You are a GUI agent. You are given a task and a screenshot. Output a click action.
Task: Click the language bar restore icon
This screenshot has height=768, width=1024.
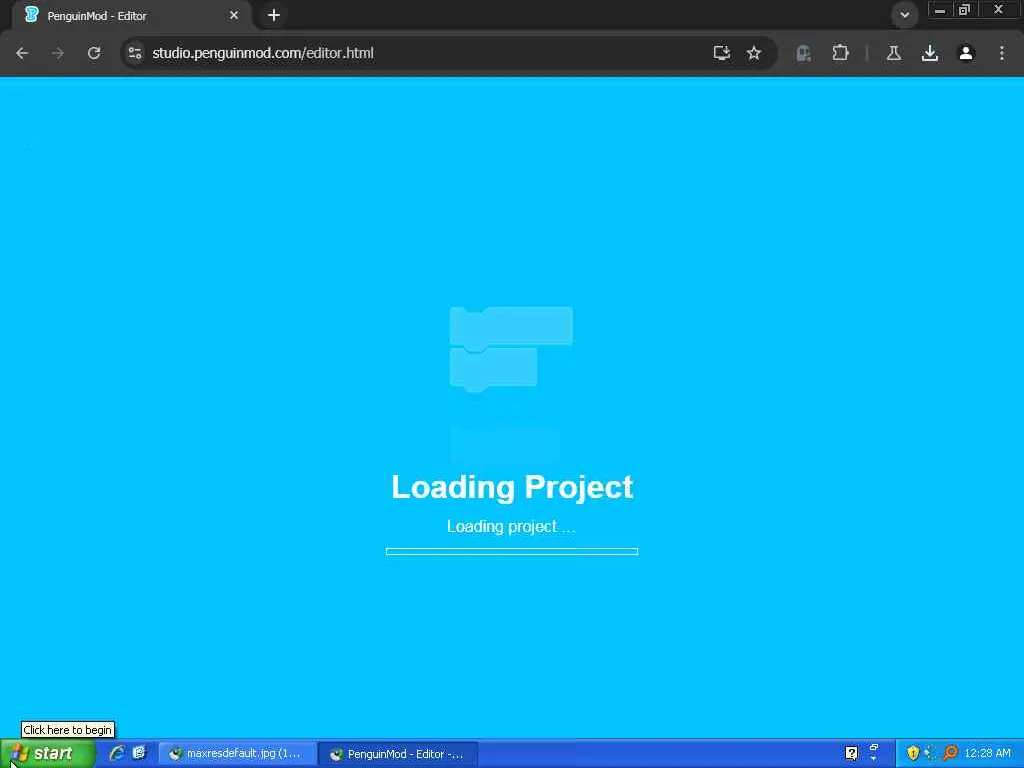(x=874, y=748)
